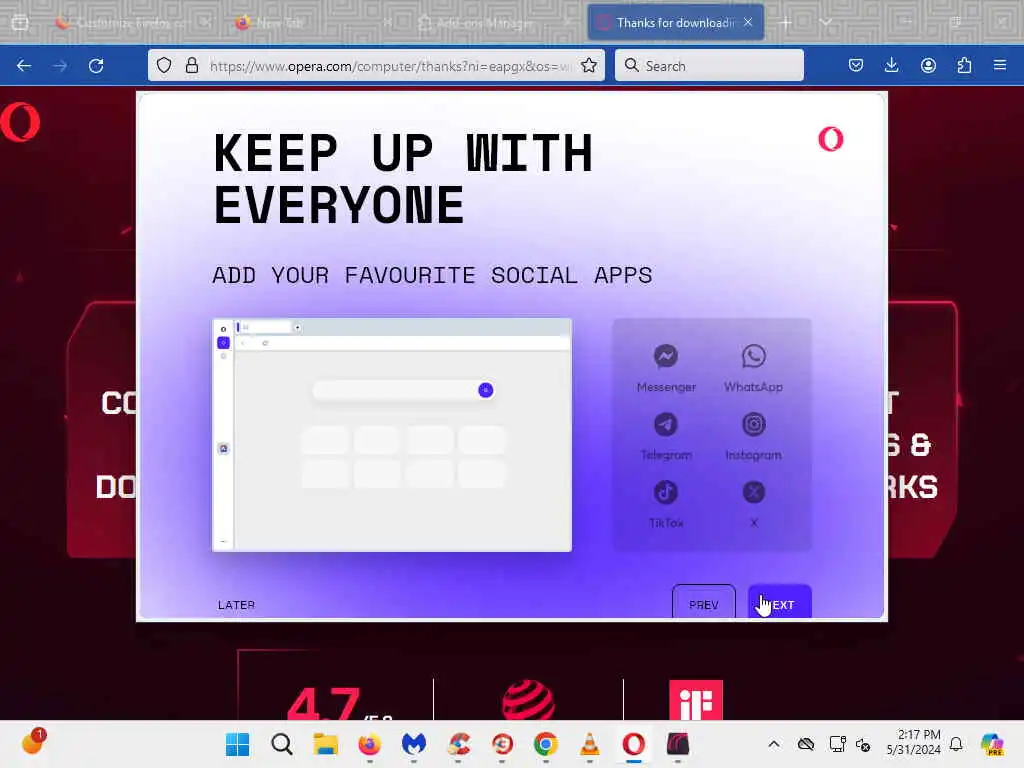Open the Downloads panel icon
This screenshot has height=768, width=1024.
(891, 65)
